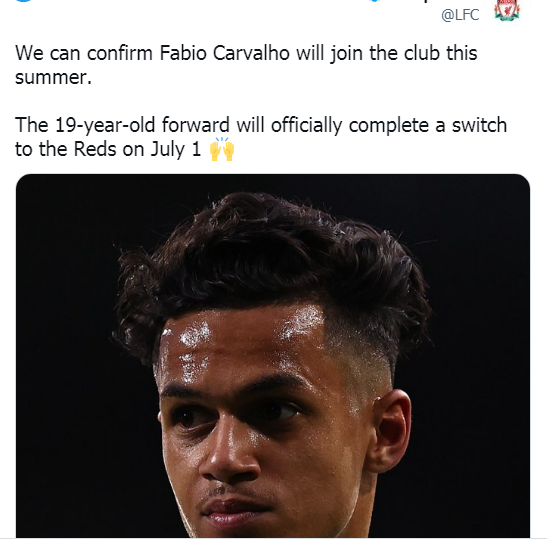
Task: Open the @LFC account handle
Action: coord(460,15)
